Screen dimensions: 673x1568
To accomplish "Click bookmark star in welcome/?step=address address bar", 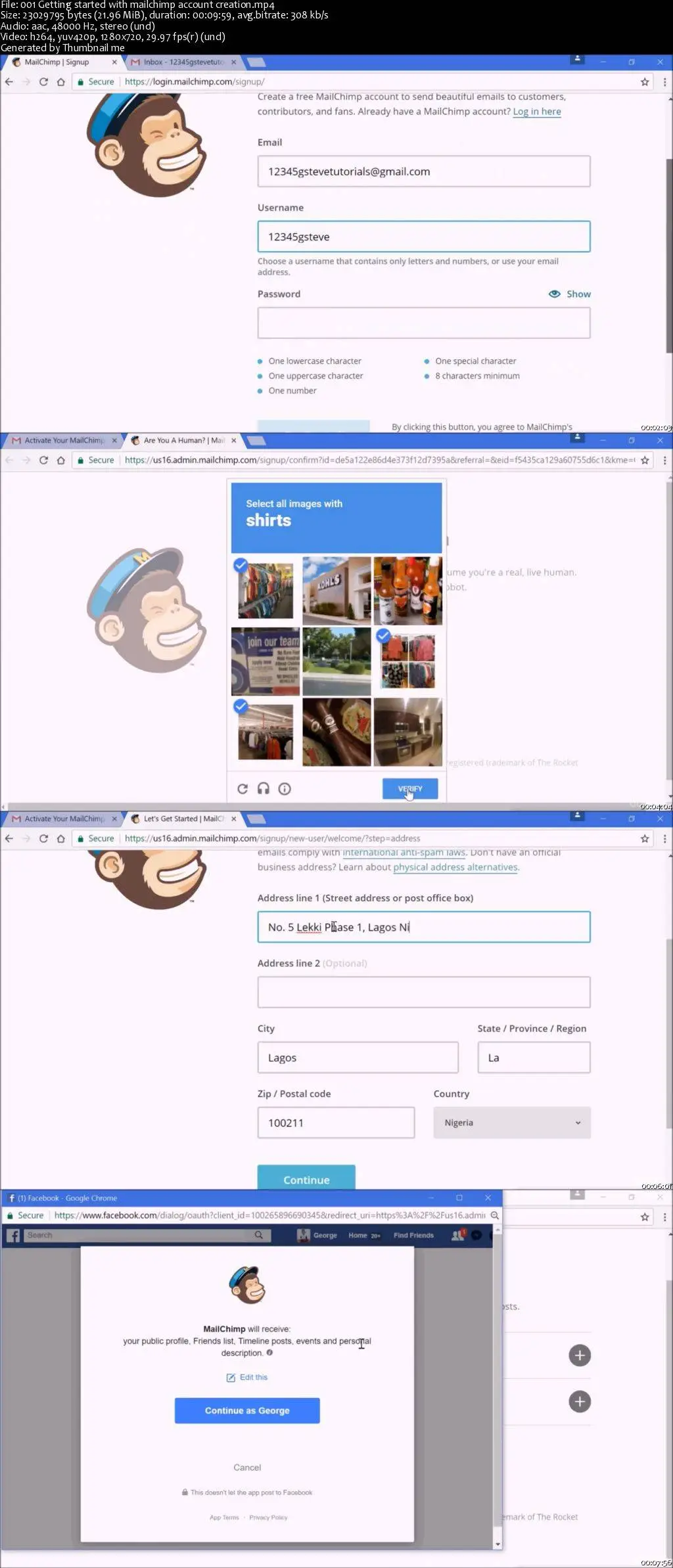I will click(x=645, y=839).
